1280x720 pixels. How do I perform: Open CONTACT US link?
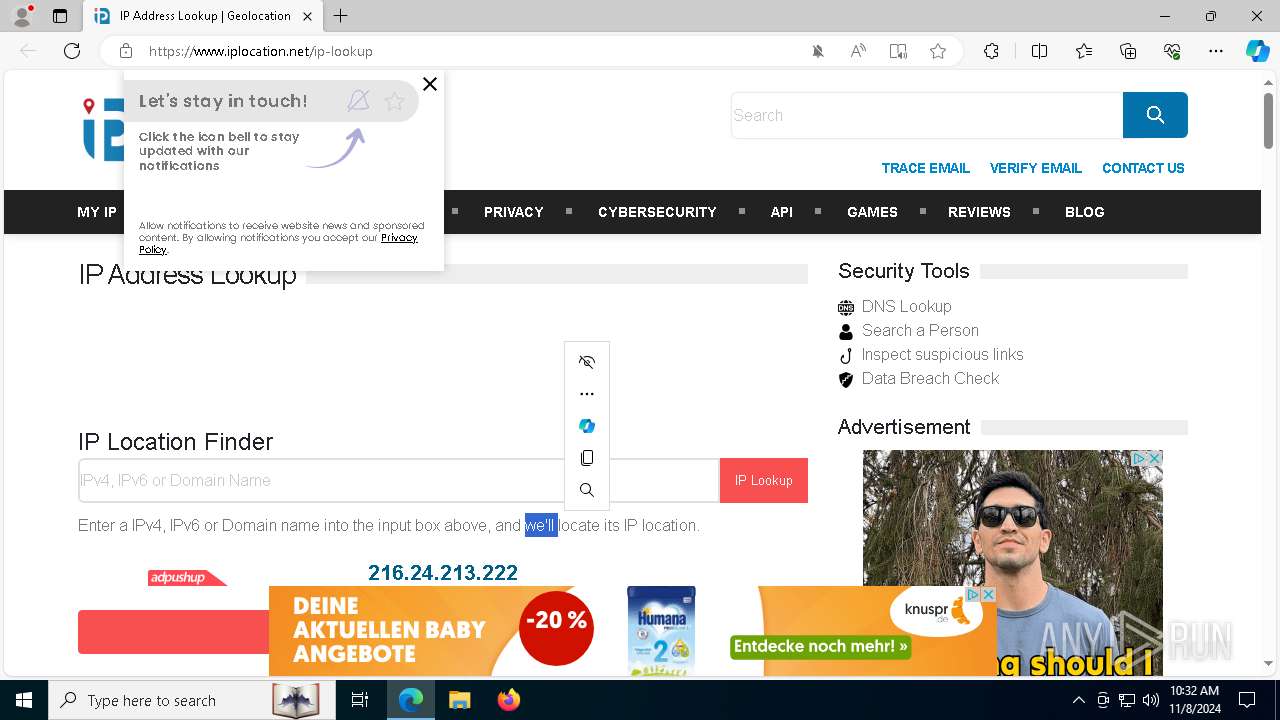point(1143,168)
